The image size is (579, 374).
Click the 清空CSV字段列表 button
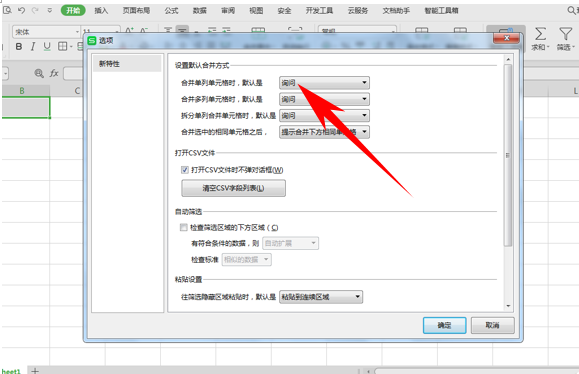tap(233, 188)
